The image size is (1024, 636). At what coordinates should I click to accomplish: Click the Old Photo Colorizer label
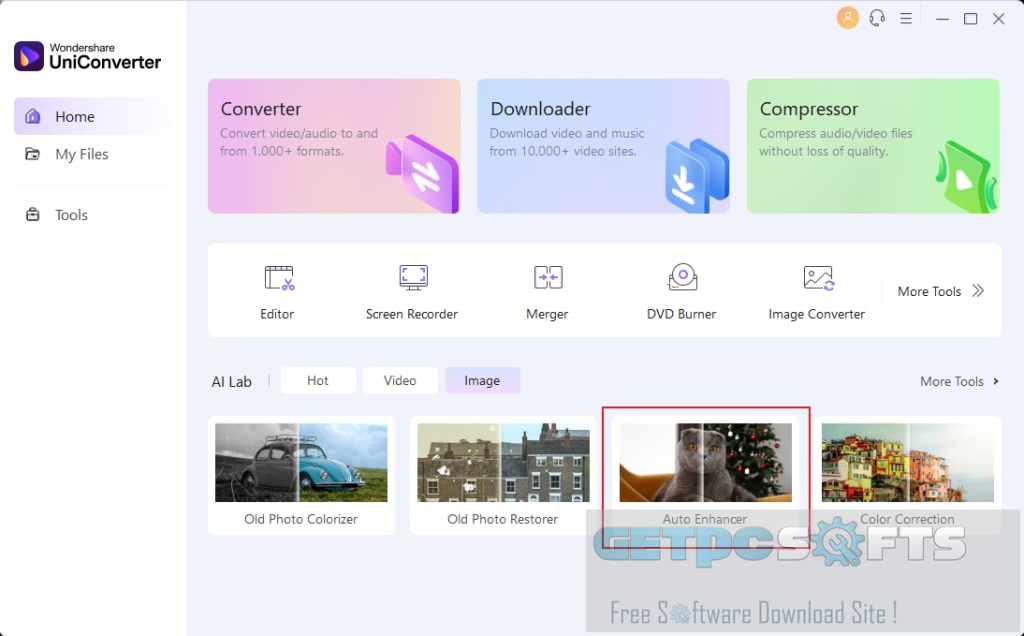[x=301, y=519]
